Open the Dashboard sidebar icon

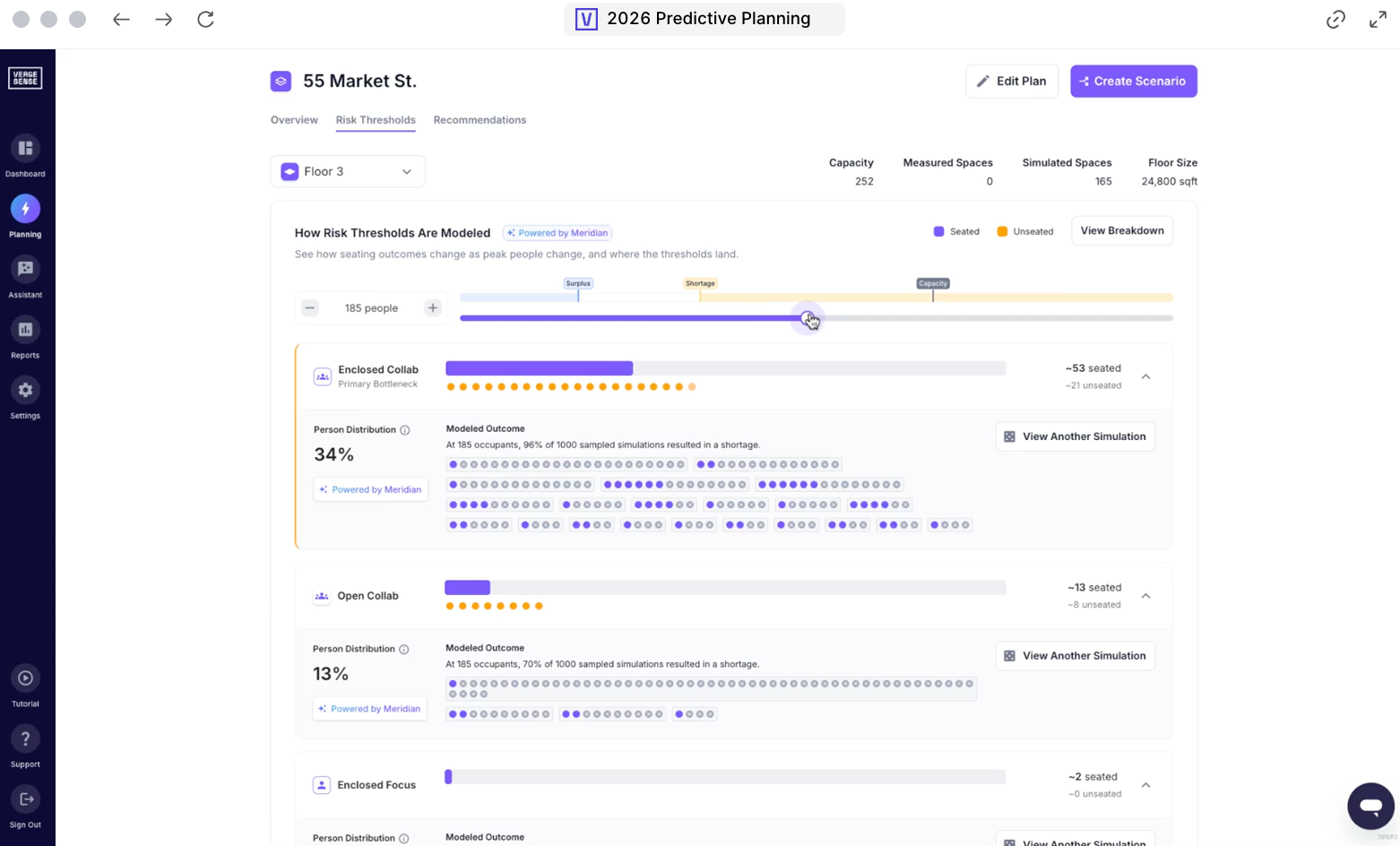tap(25, 148)
